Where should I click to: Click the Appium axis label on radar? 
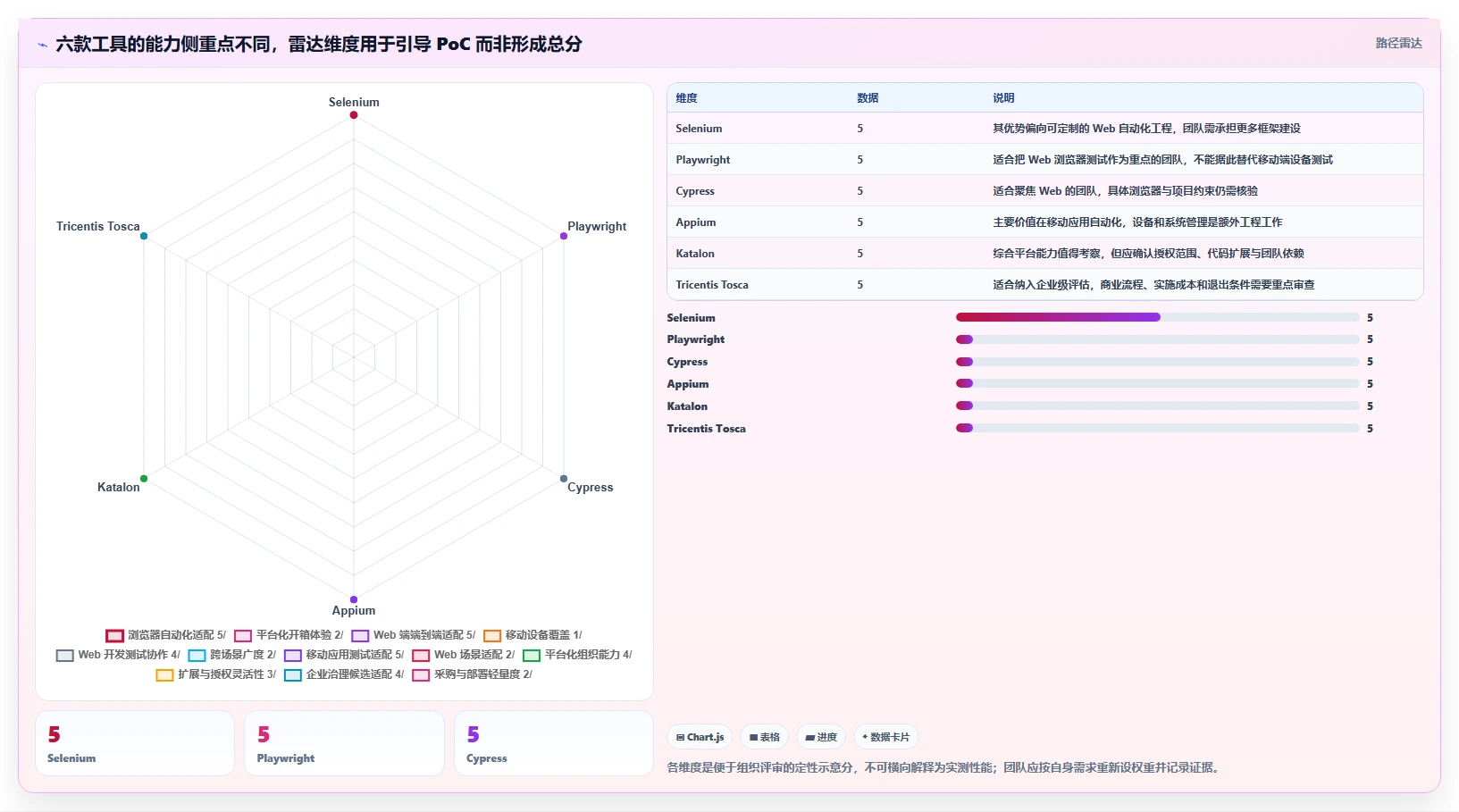tap(354, 611)
